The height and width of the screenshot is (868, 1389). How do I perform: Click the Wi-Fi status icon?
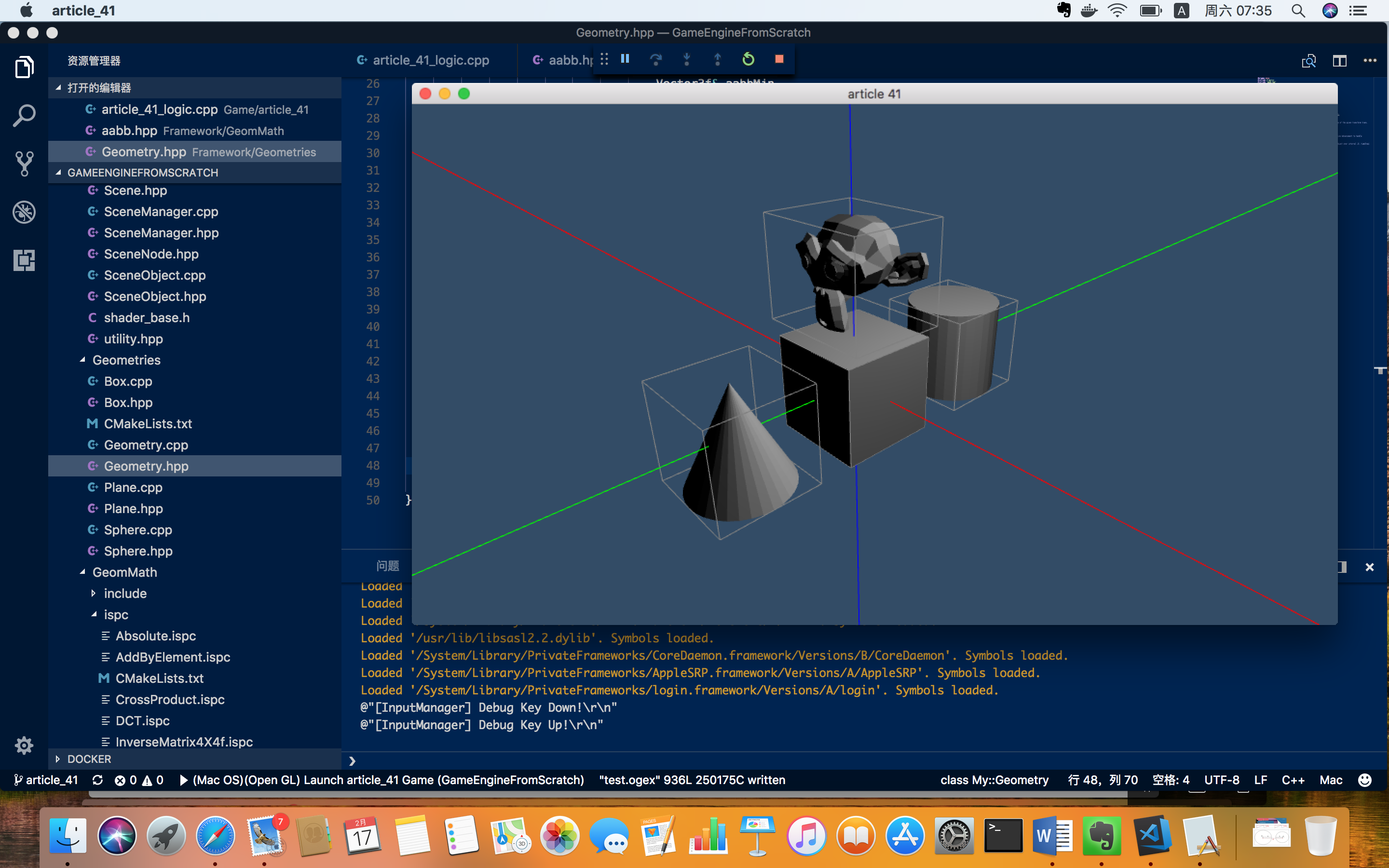click(1117, 10)
